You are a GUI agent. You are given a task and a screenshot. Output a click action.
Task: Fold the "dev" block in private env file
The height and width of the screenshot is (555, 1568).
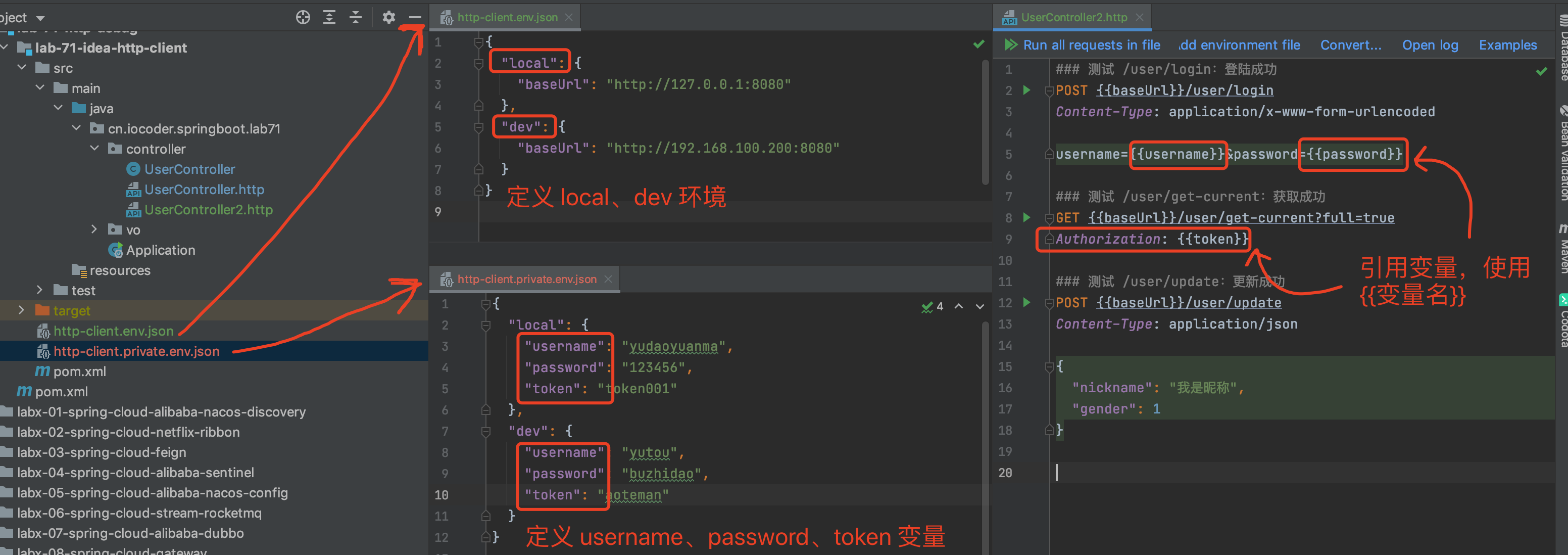[486, 431]
